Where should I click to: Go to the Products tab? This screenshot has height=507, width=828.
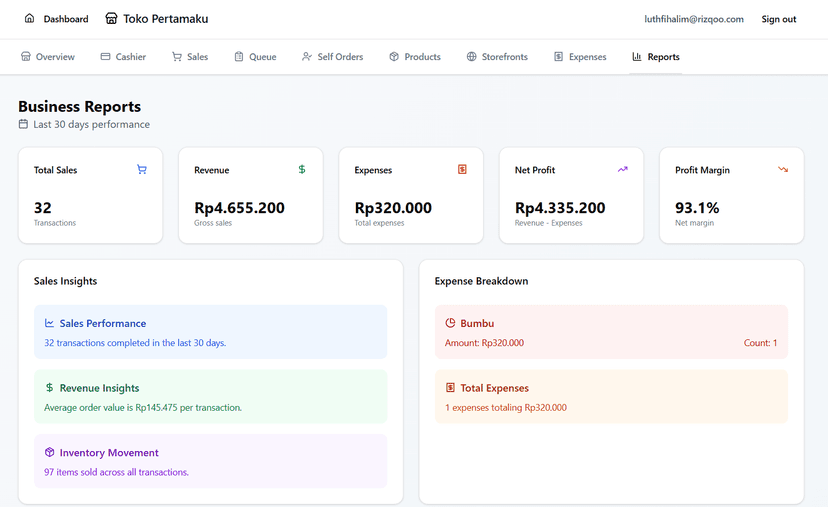click(x=415, y=57)
